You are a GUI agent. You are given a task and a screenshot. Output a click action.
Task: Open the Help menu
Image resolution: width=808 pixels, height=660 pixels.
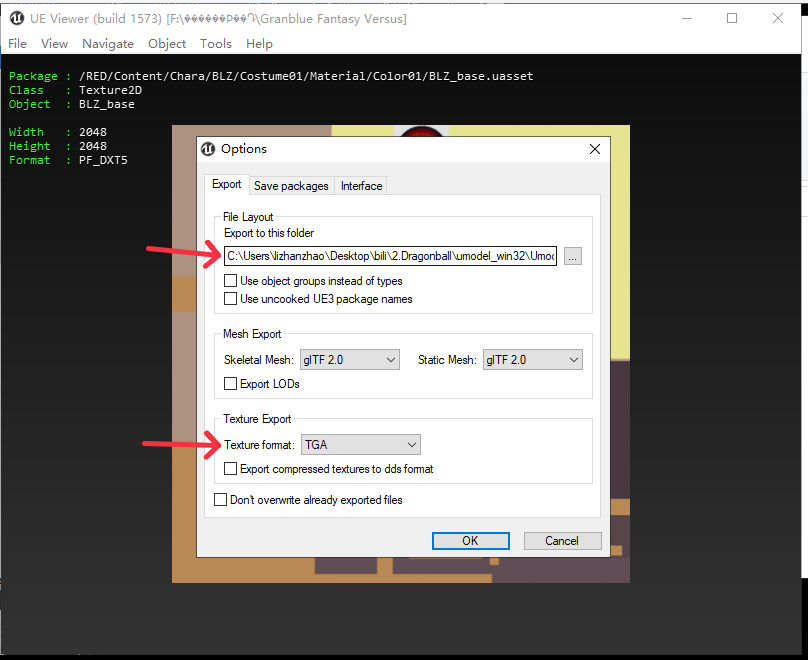coord(259,44)
